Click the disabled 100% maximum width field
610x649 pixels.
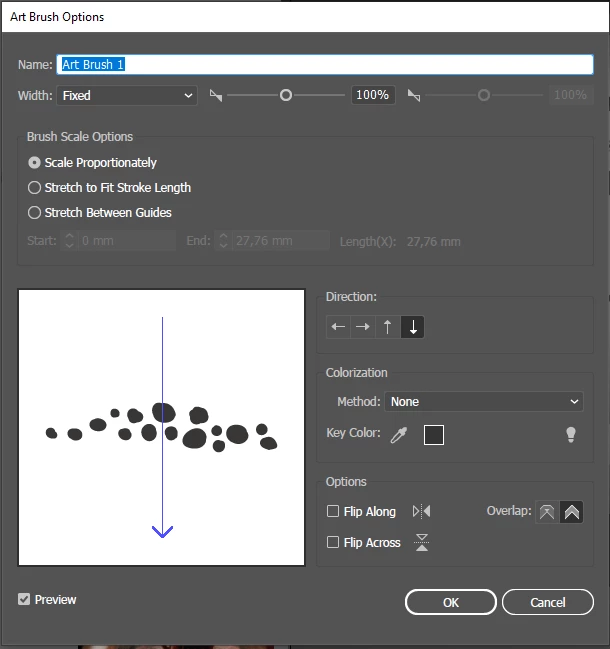(x=571, y=95)
